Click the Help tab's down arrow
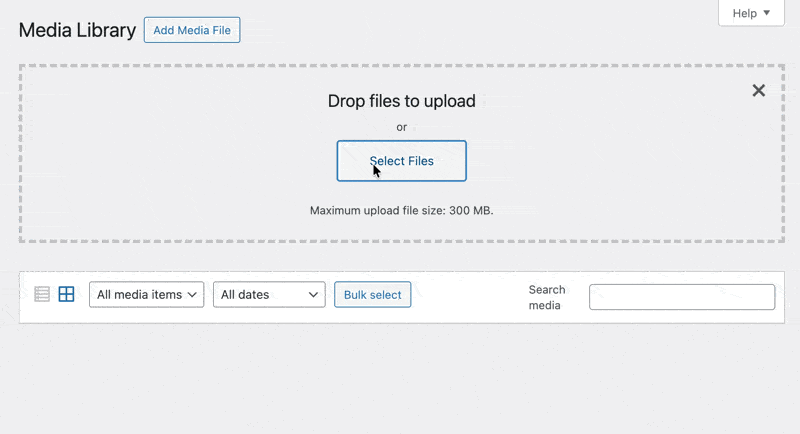The image size is (800, 434). (767, 13)
